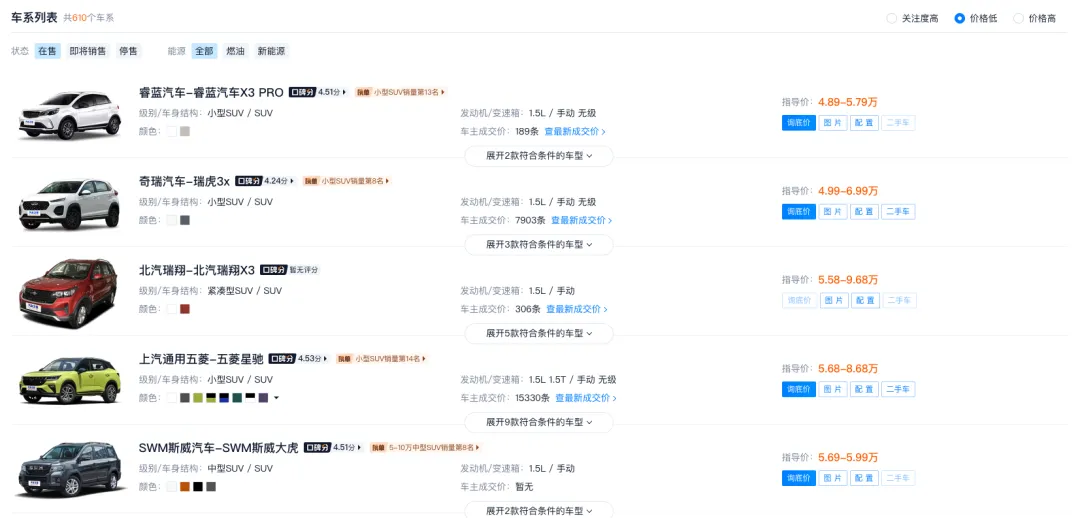Sort by 关注度高 radio button

tap(892, 19)
